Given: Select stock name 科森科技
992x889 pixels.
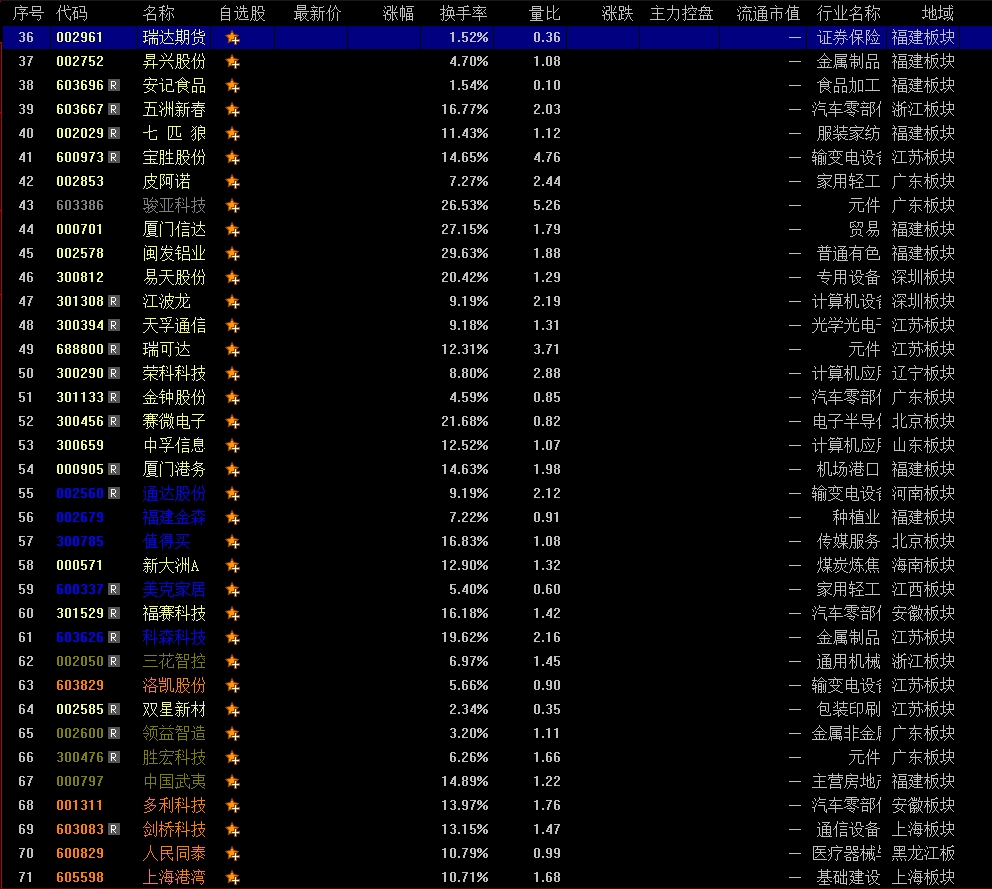Looking at the screenshot, I should click(174, 637).
